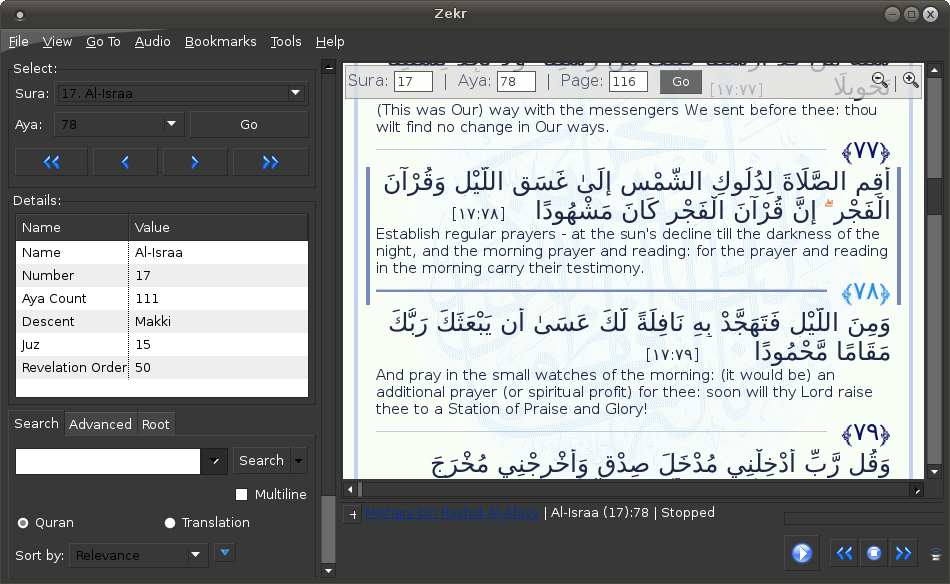950x584 pixels.
Task: Toggle the sort order arrow button
Action: (x=225, y=552)
